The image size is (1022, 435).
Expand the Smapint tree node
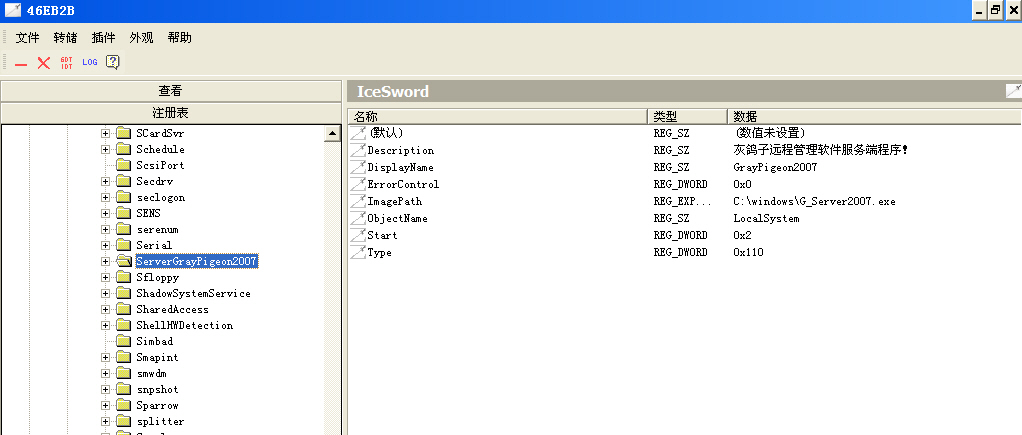pyautogui.click(x=105, y=357)
